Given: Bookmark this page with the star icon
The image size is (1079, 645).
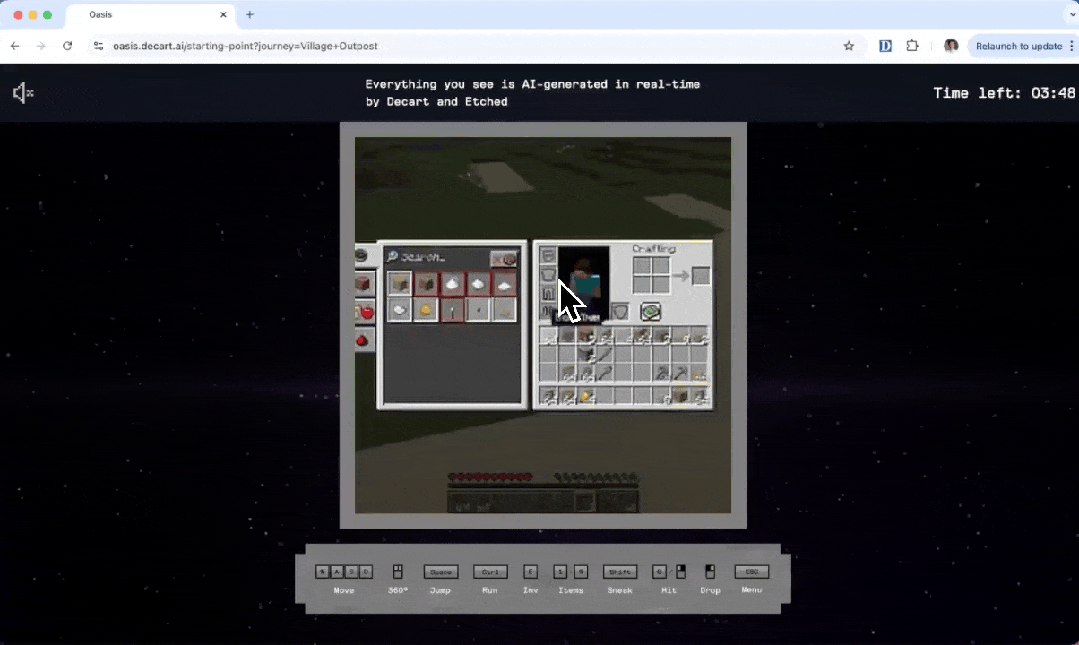Looking at the screenshot, I should coord(849,46).
